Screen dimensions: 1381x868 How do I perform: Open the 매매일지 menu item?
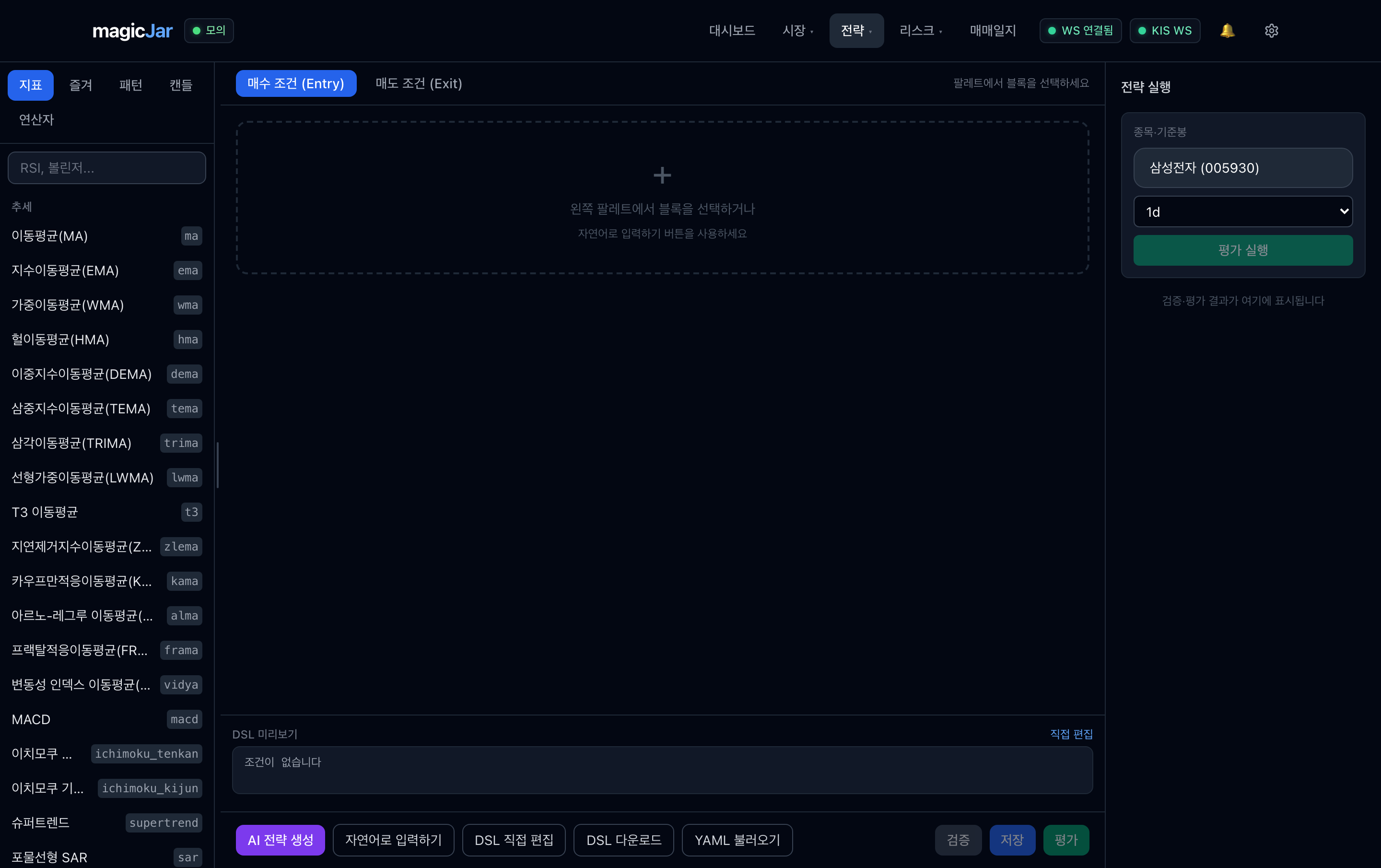tap(992, 30)
